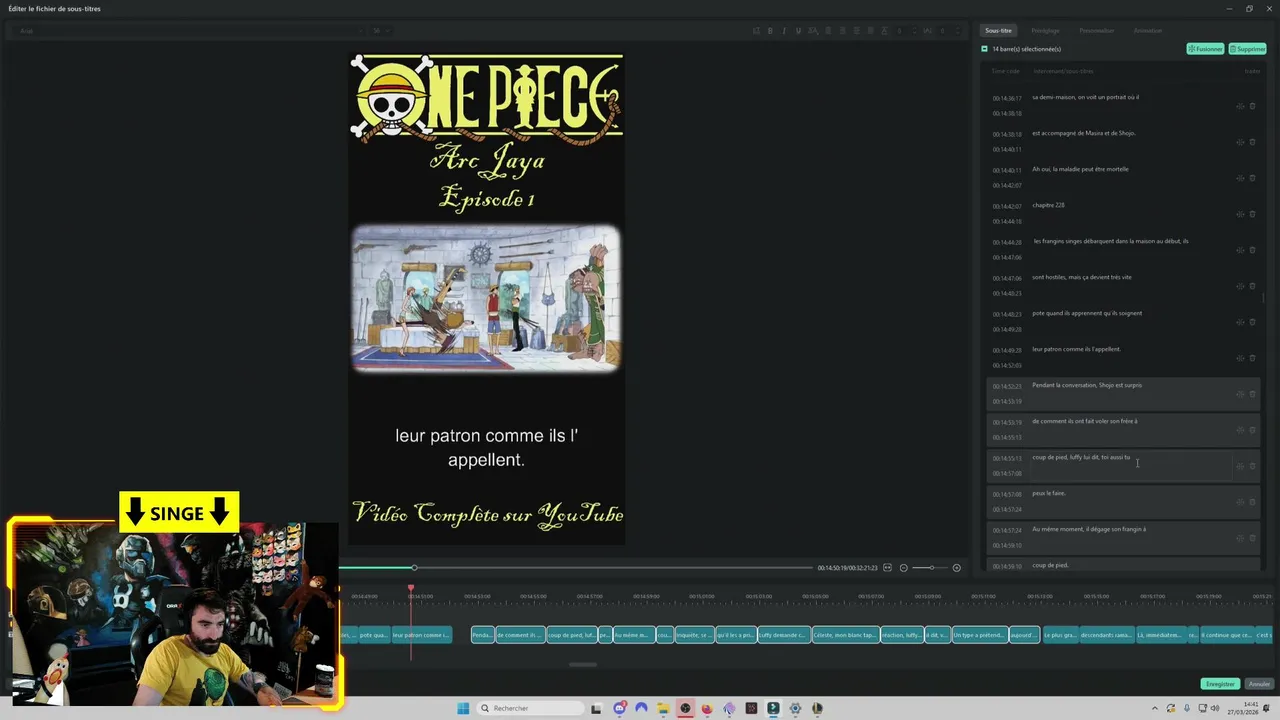Viewport: 1280px width, 720px height.
Task: Click the Enregistrer button
Action: pyautogui.click(x=1219, y=684)
